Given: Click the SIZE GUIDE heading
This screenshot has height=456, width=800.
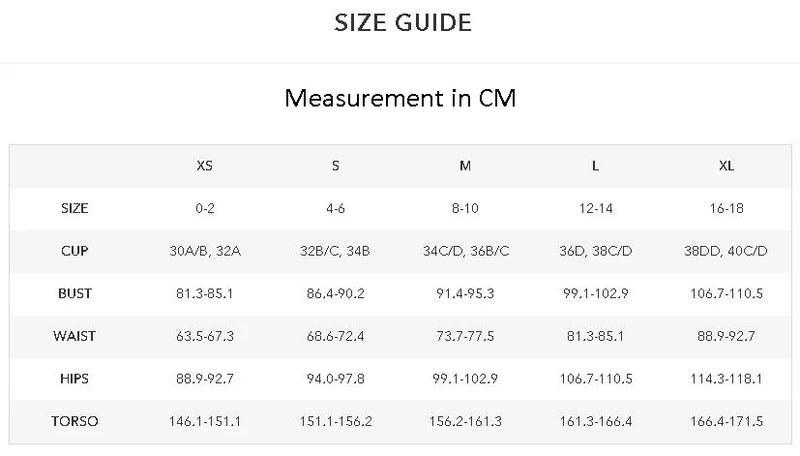Looking at the screenshot, I should pos(403,23).
